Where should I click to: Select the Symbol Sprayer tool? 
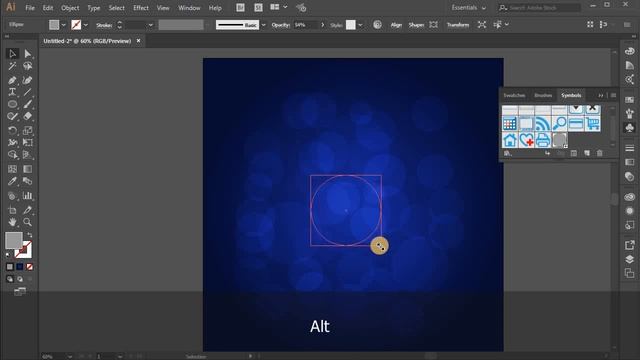click(x=12, y=196)
